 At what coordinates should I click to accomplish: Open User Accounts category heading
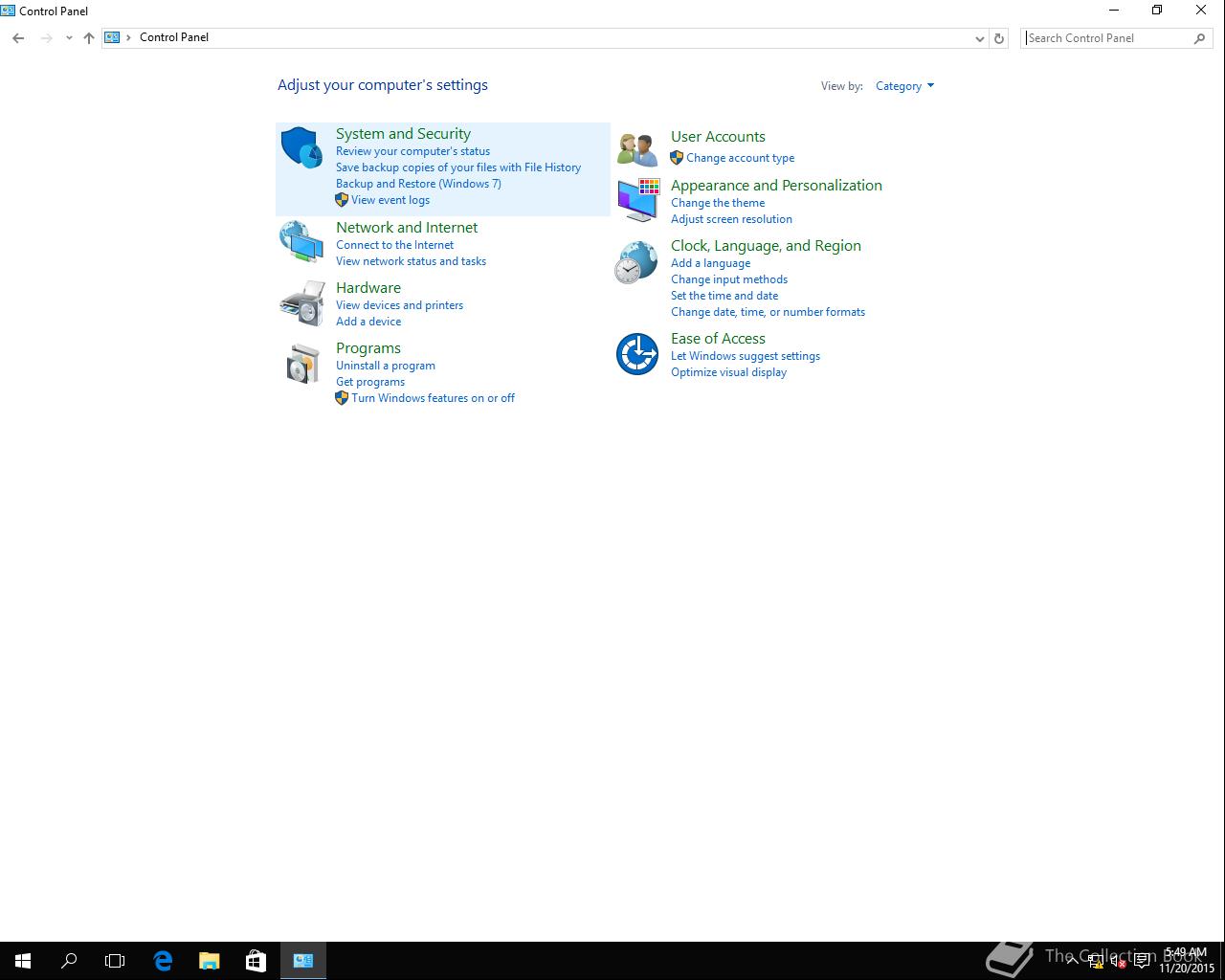[x=718, y=137]
